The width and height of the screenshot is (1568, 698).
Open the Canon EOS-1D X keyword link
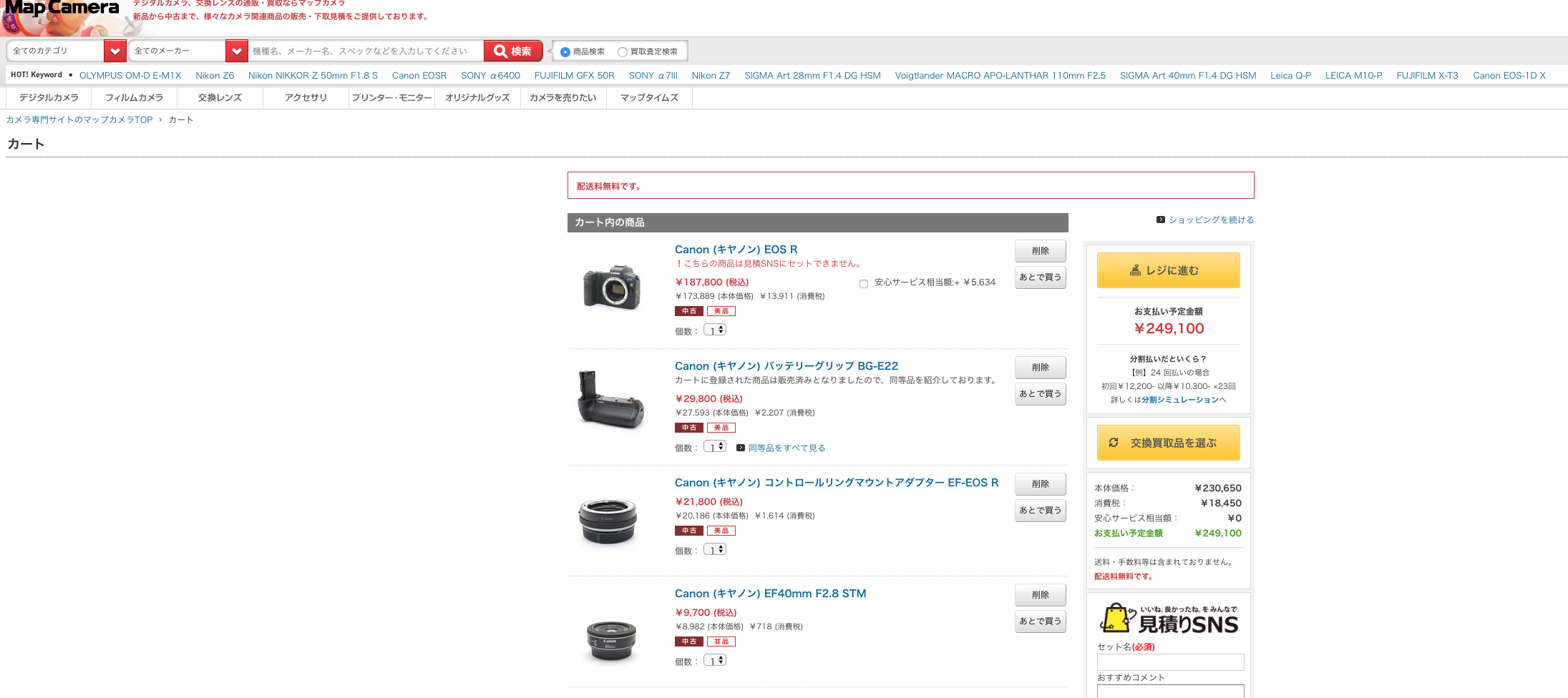coord(1509,75)
